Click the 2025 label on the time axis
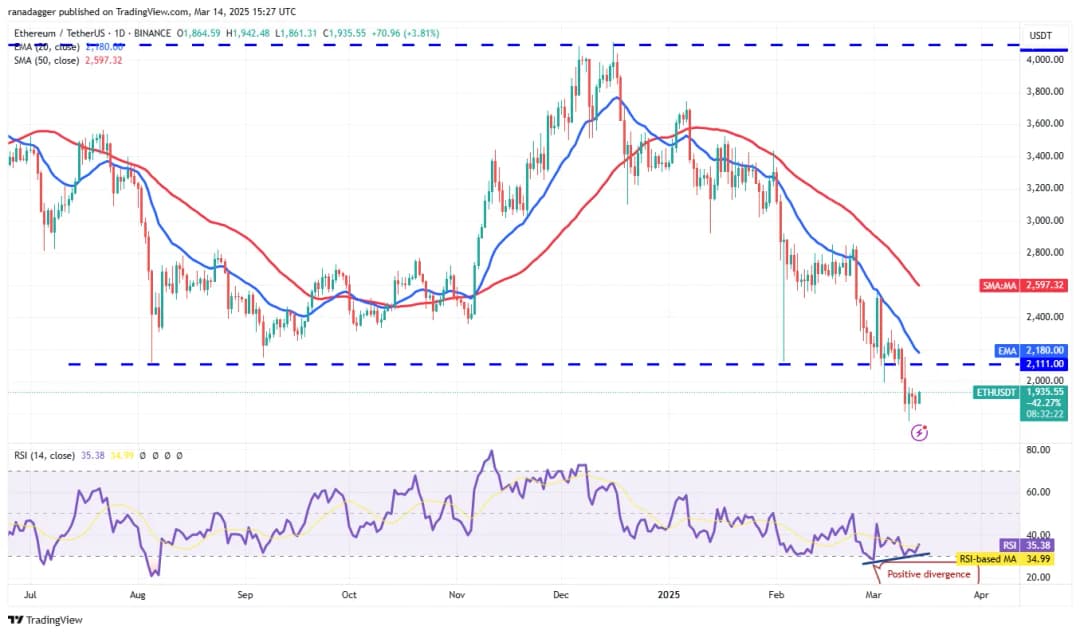1080x634 pixels. (x=669, y=593)
